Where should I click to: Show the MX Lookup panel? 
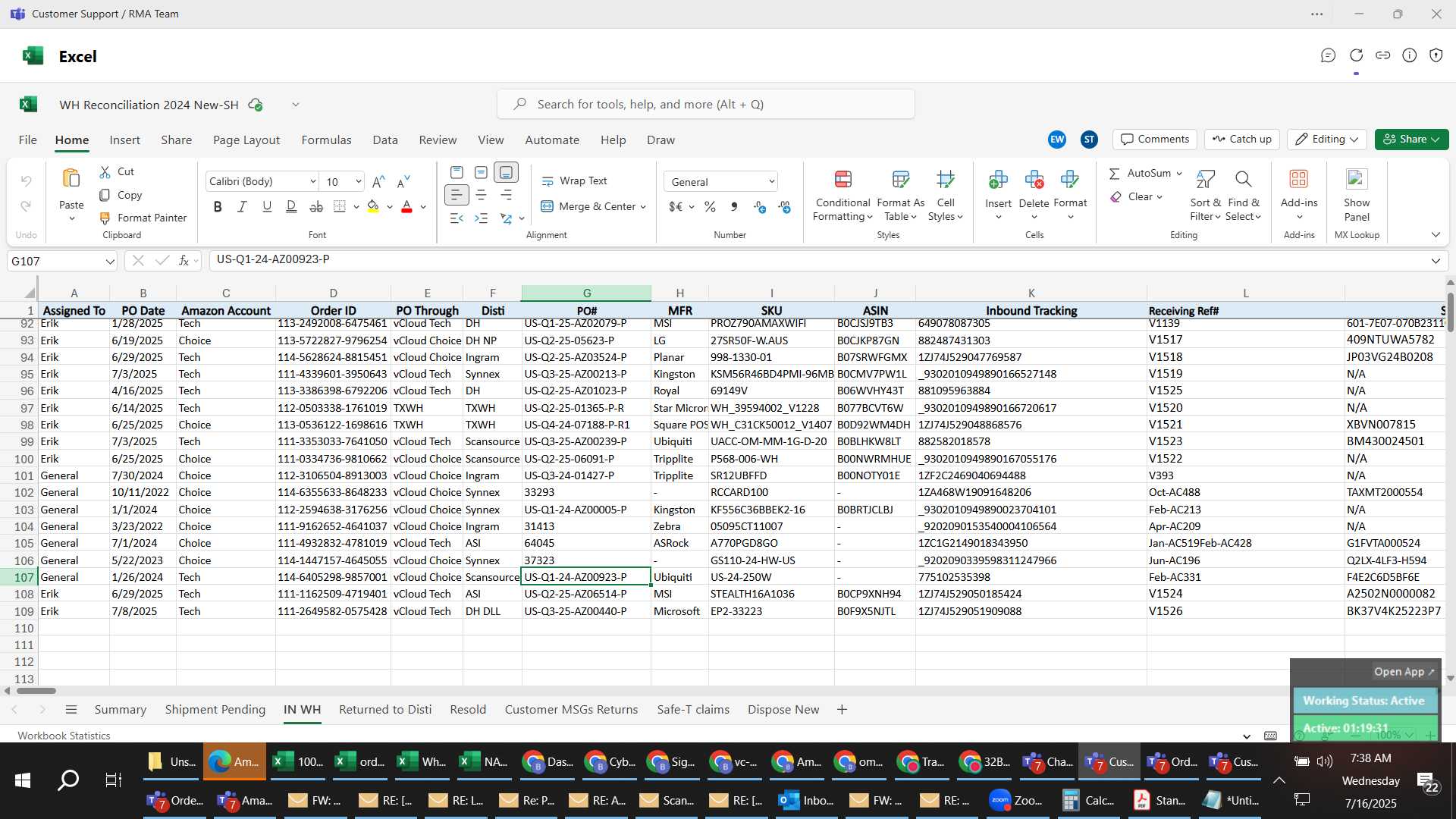[1356, 196]
